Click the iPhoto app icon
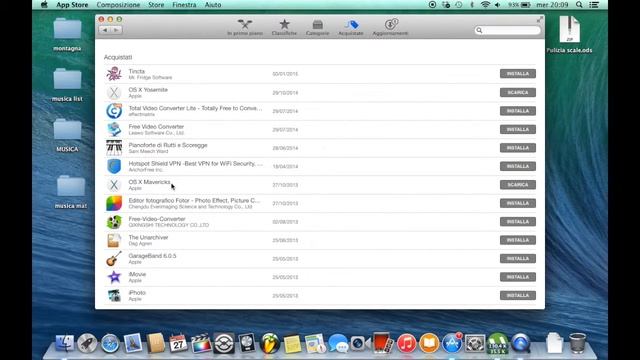 tap(114, 296)
